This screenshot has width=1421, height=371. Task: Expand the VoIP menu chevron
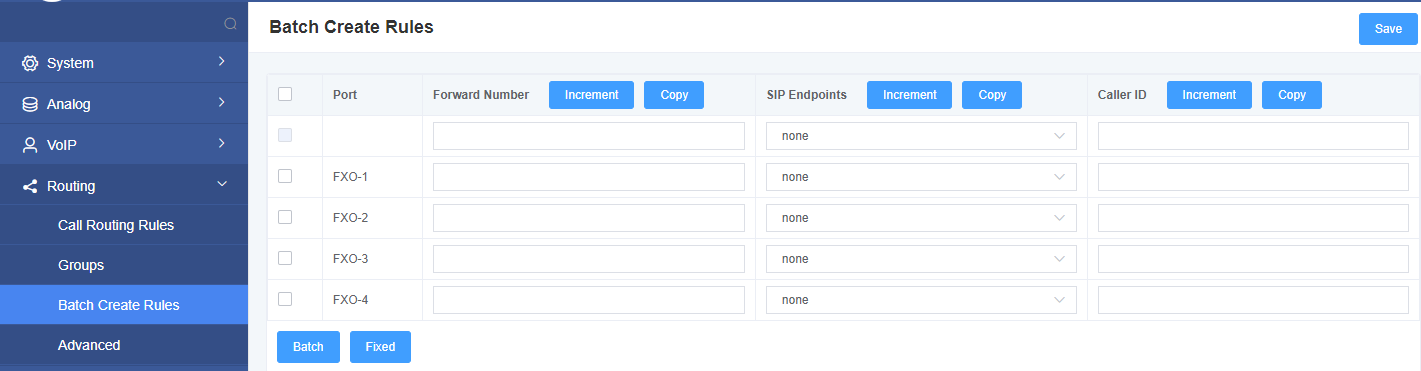pos(222,144)
